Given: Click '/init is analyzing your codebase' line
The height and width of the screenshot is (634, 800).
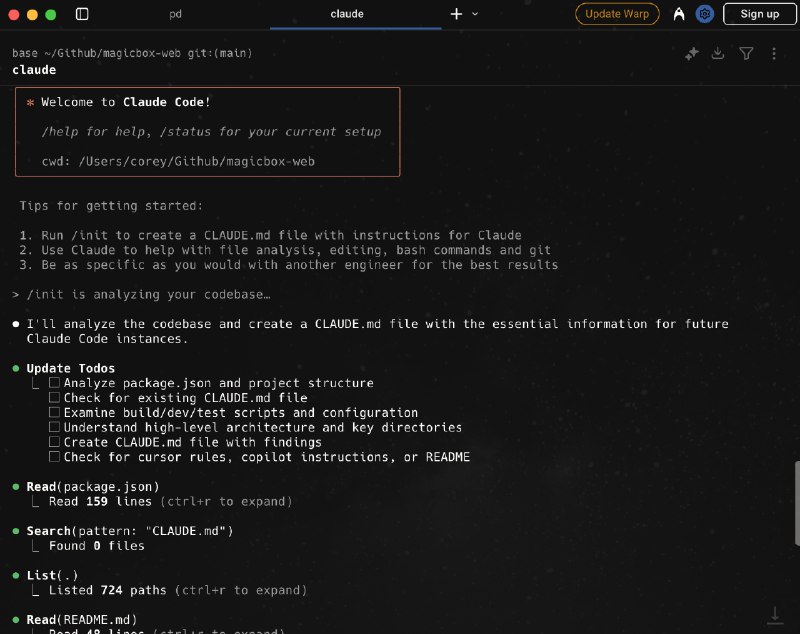Looking at the screenshot, I should coord(148,294).
